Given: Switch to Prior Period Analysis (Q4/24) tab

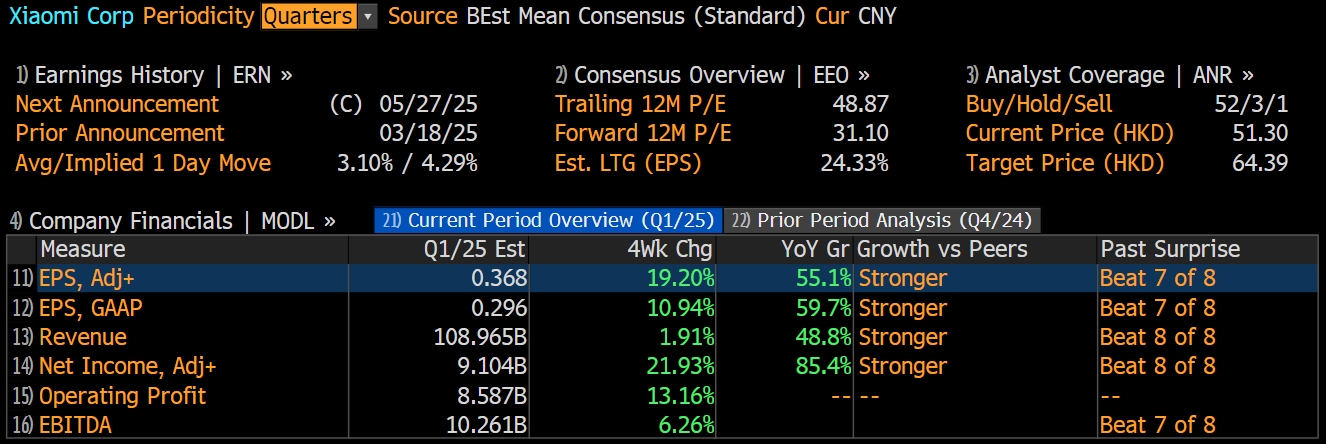Looking at the screenshot, I should [x=883, y=221].
